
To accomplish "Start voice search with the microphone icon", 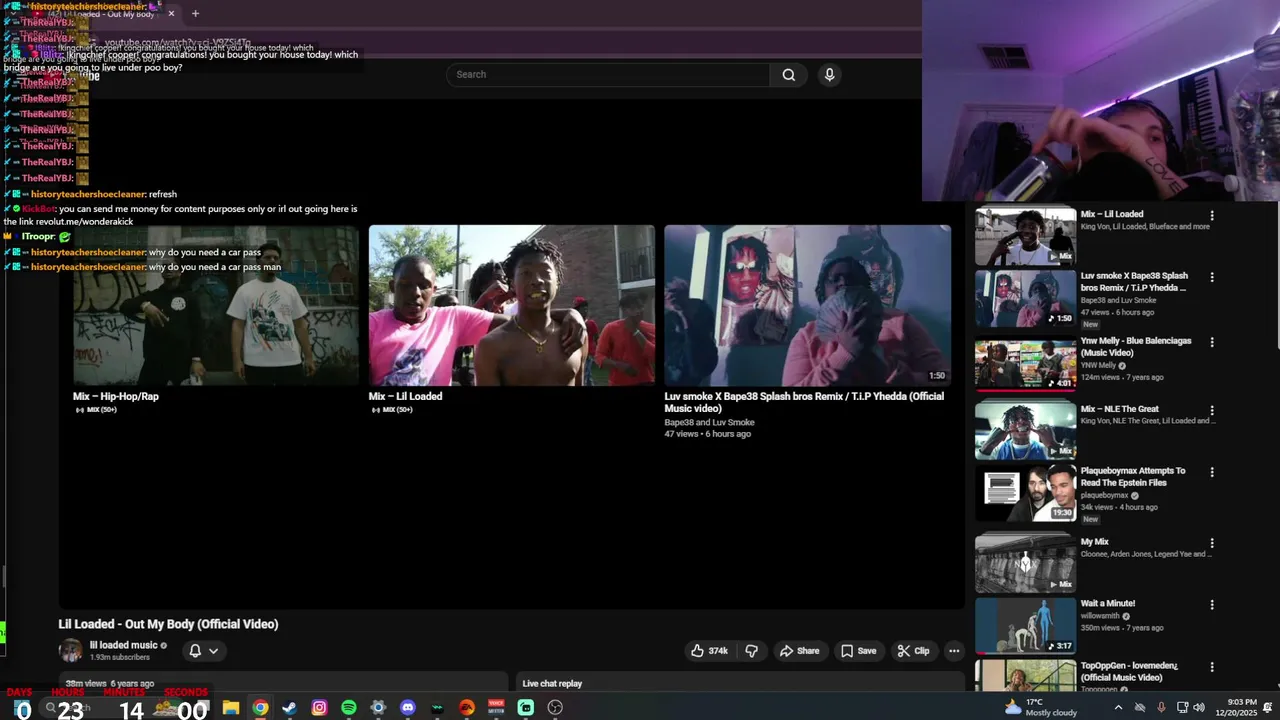I will point(829,74).
